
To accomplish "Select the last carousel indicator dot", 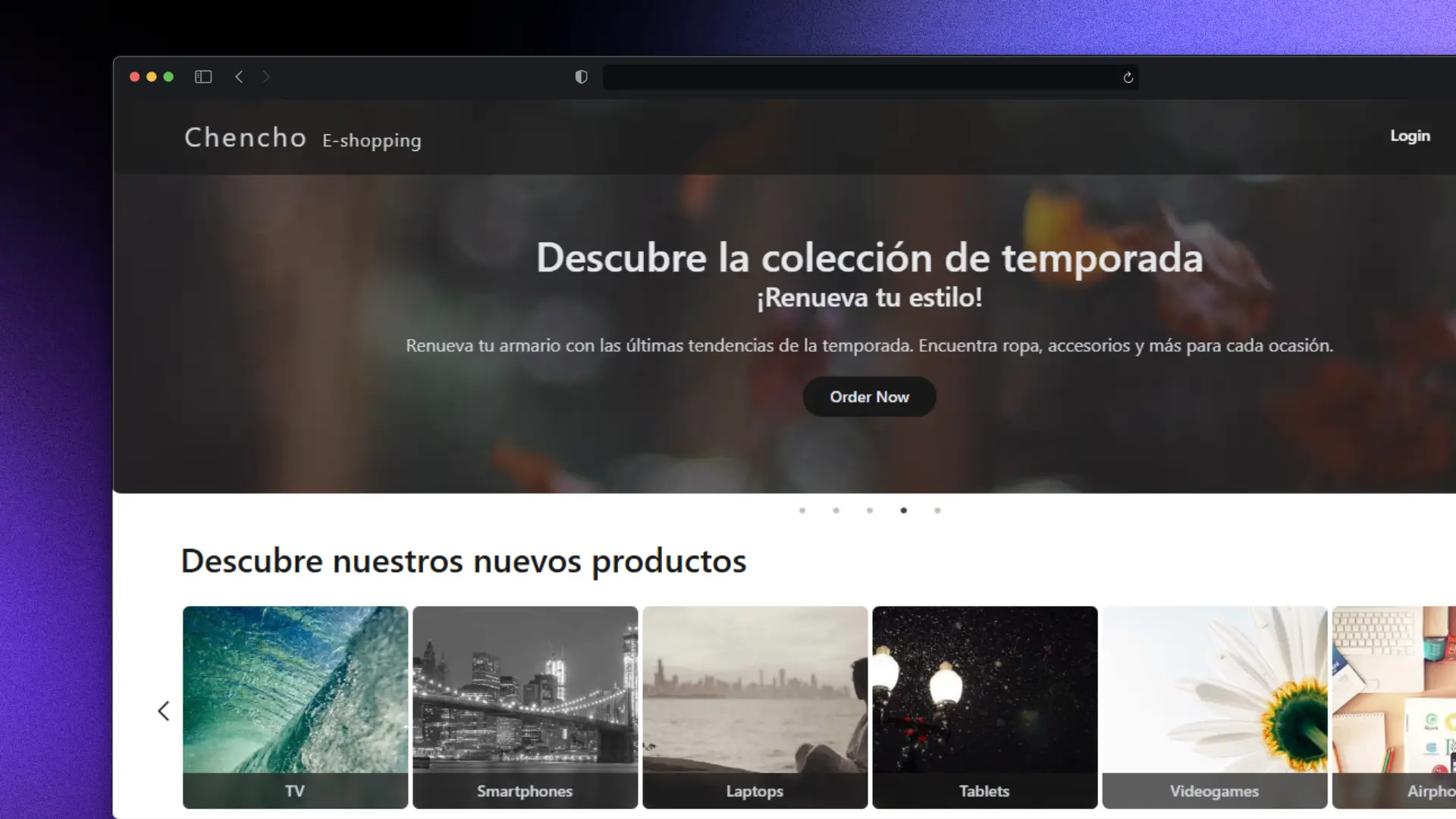I will [937, 510].
